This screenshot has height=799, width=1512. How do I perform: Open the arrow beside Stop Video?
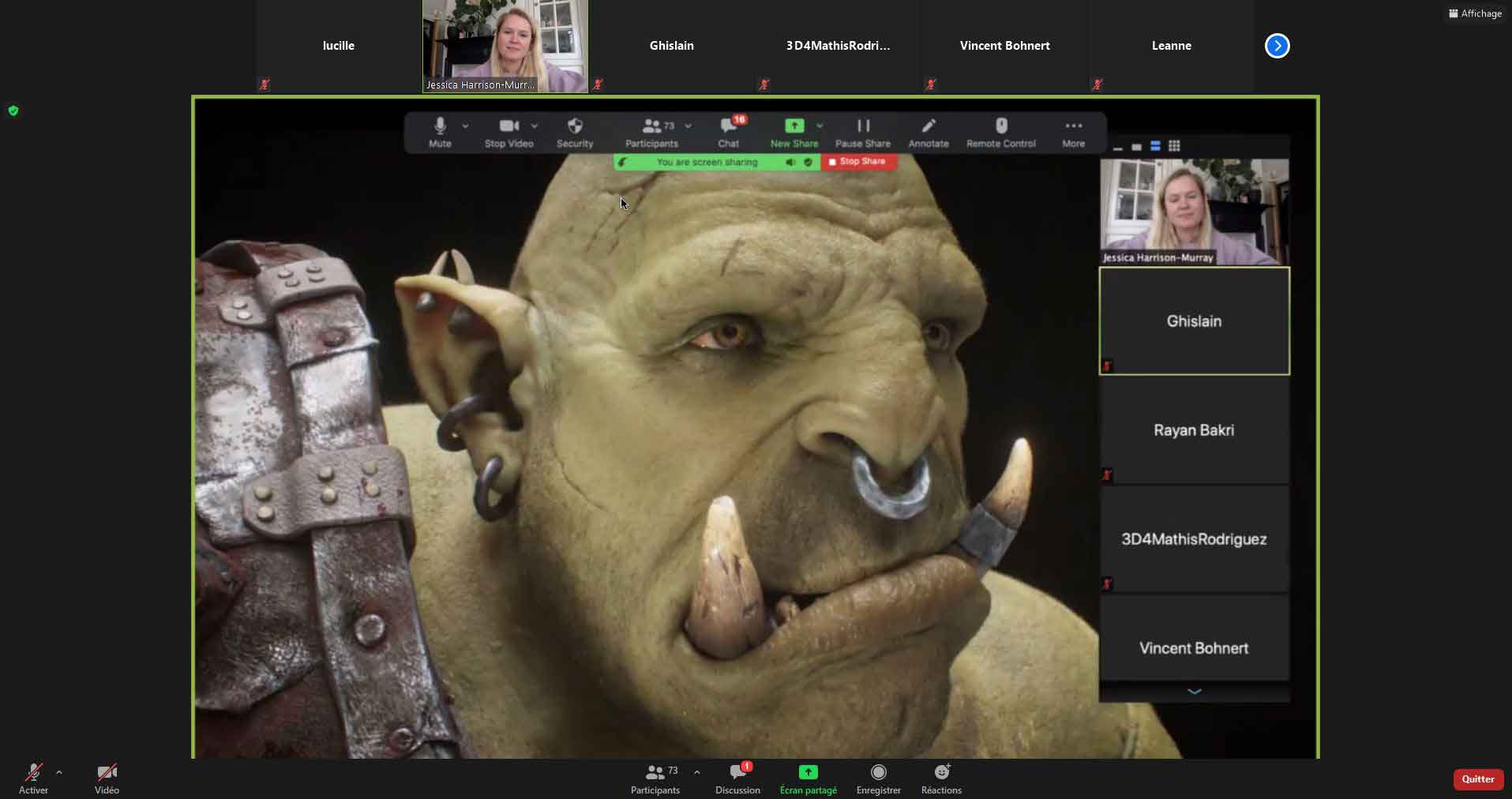[535, 126]
